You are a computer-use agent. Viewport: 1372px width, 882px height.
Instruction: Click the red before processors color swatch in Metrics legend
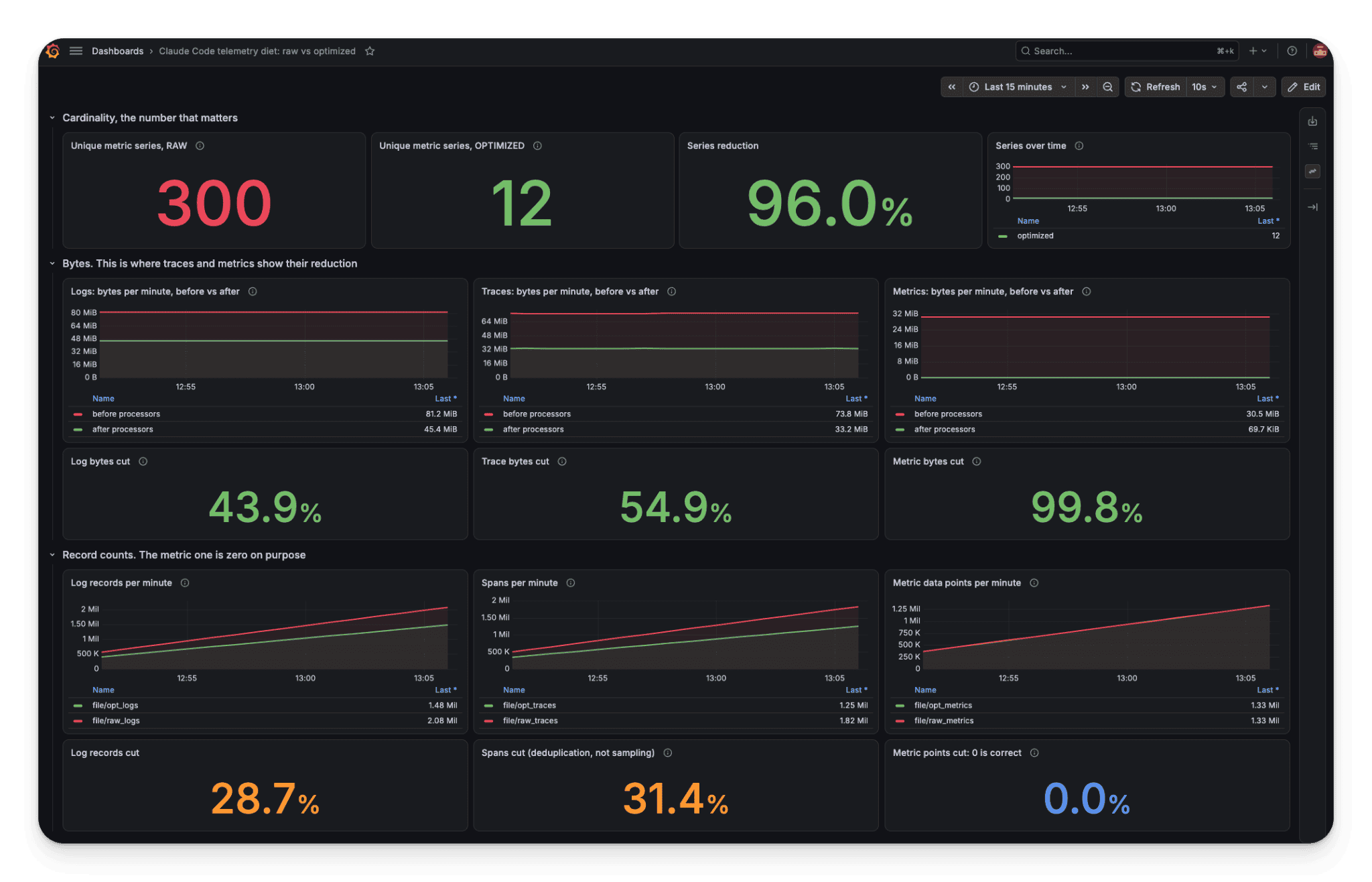click(x=900, y=414)
